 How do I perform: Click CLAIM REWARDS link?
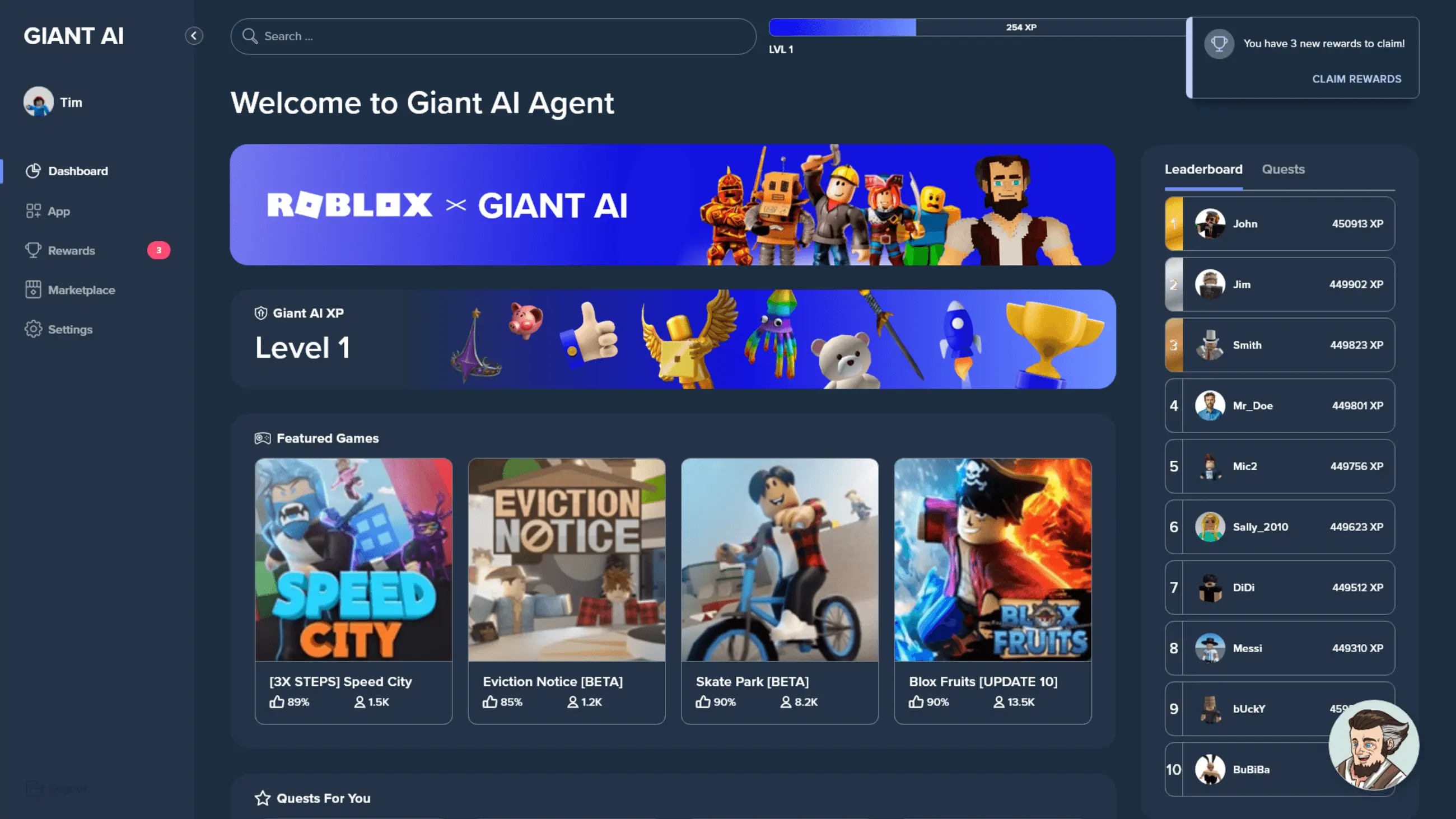tap(1356, 78)
